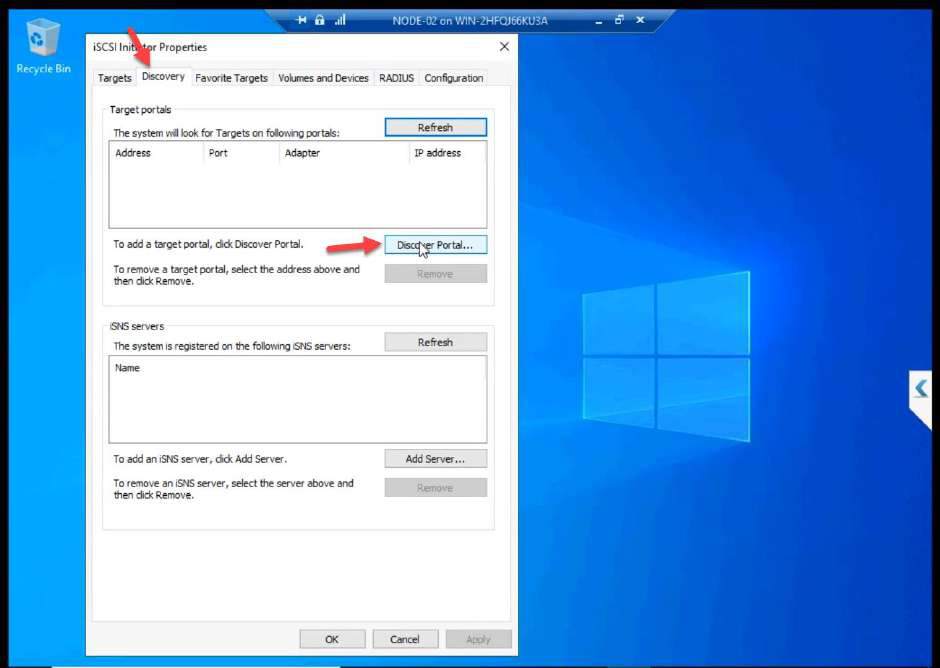The height and width of the screenshot is (668, 940).
Task: Click the signal strength icon in the connection bar
Action: (x=340, y=20)
